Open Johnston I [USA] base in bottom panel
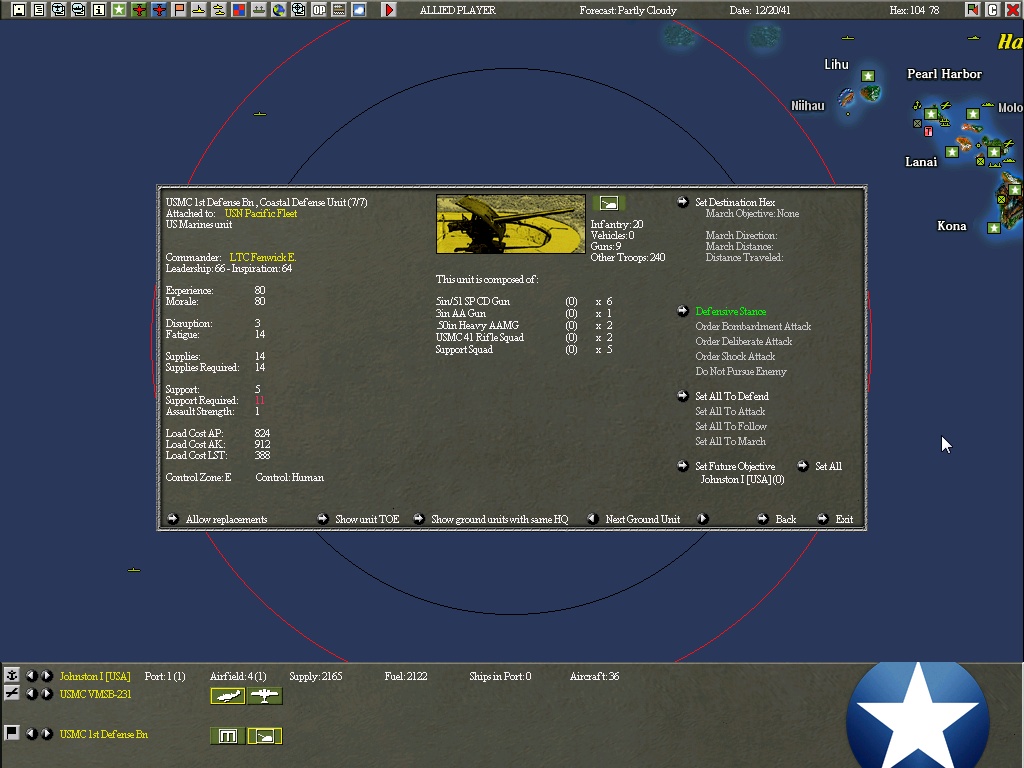The image size is (1024, 768). tap(95, 676)
